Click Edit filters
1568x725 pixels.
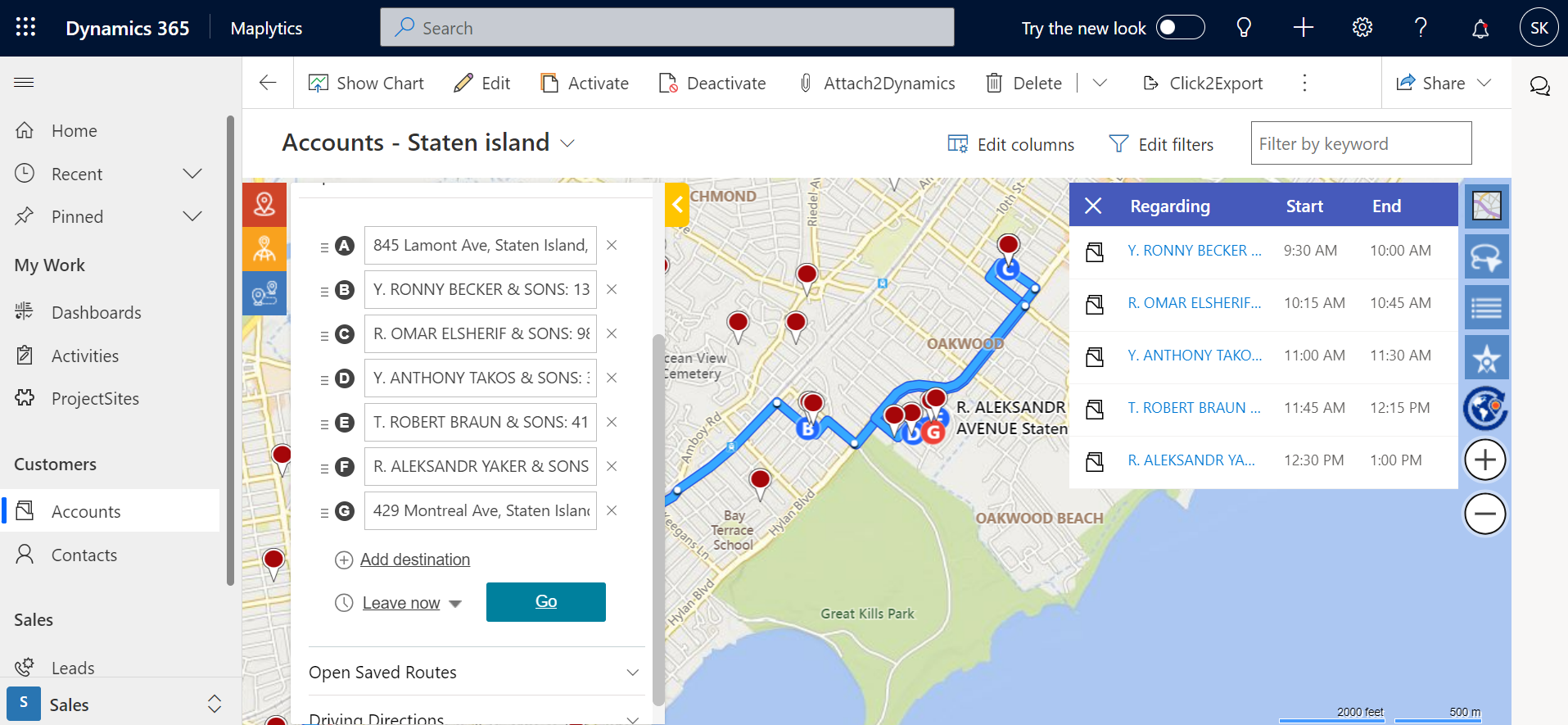pyautogui.click(x=1161, y=144)
